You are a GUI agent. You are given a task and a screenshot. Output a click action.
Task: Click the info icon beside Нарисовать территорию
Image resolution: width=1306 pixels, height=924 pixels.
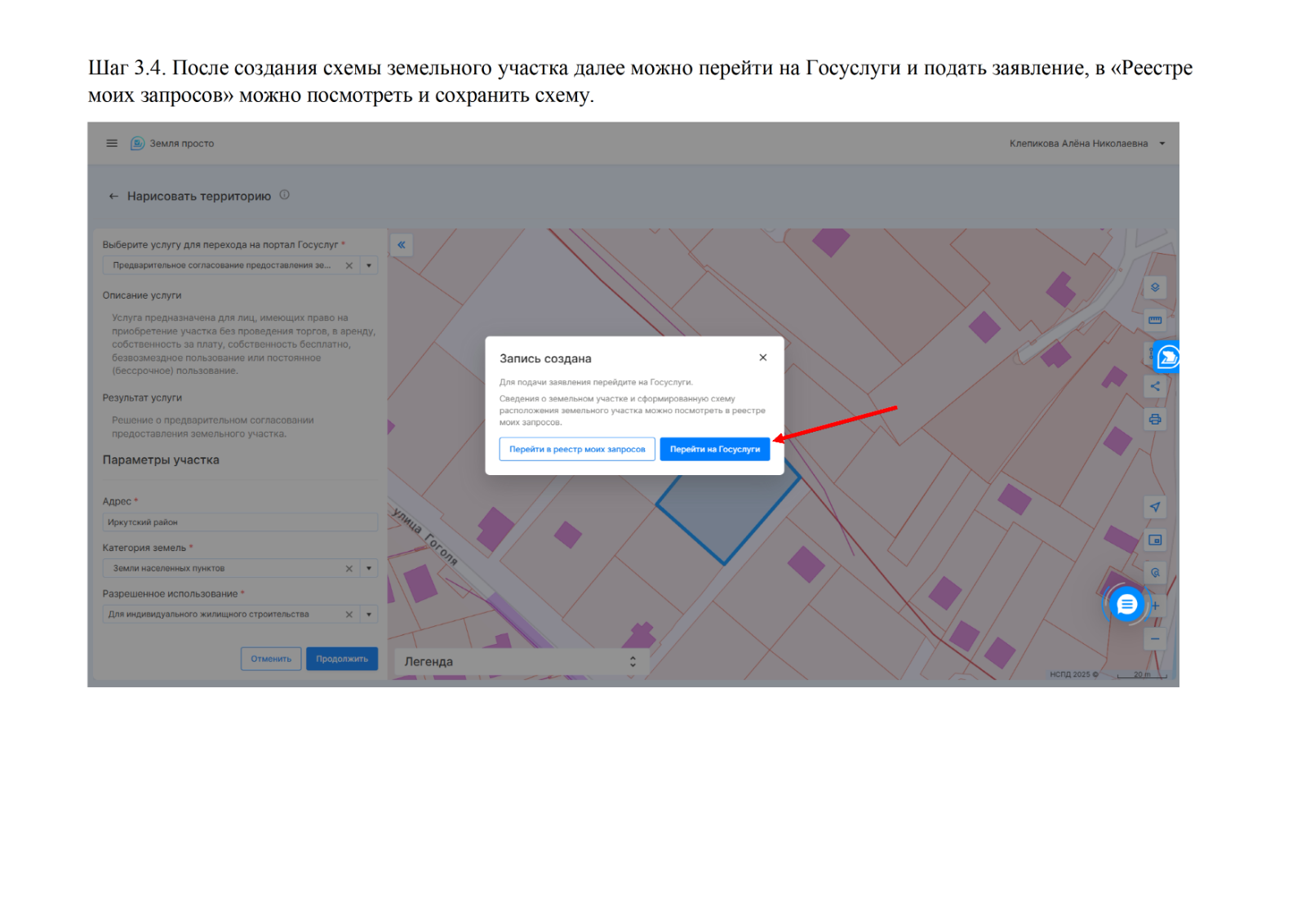284,195
